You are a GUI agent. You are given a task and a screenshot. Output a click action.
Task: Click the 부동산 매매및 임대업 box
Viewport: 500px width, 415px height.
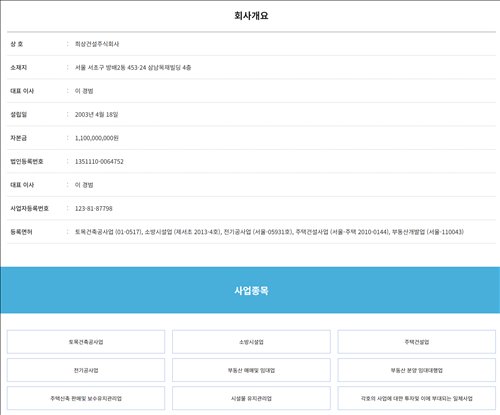coord(251,370)
